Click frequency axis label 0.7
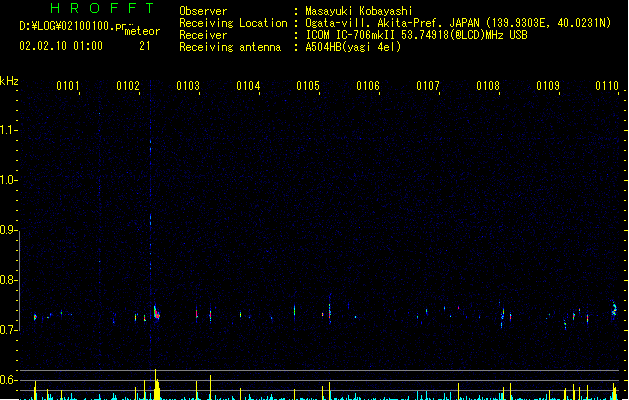629x400 pixels. coord(8,330)
